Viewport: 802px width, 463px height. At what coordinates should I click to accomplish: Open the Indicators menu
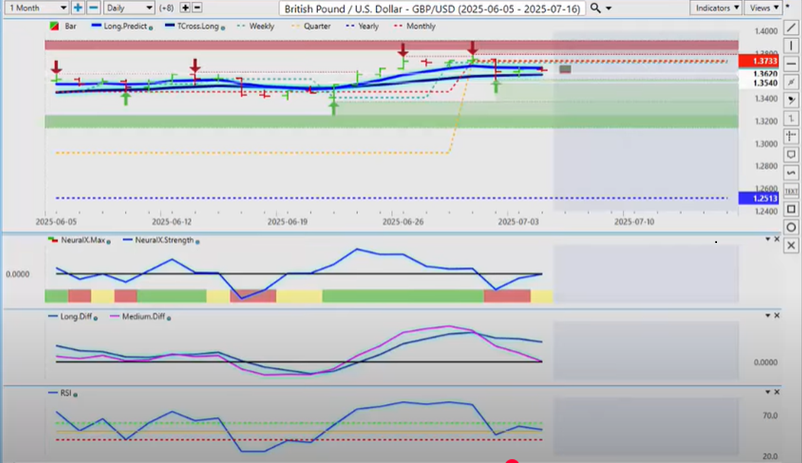pyautogui.click(x=716, y=8)
